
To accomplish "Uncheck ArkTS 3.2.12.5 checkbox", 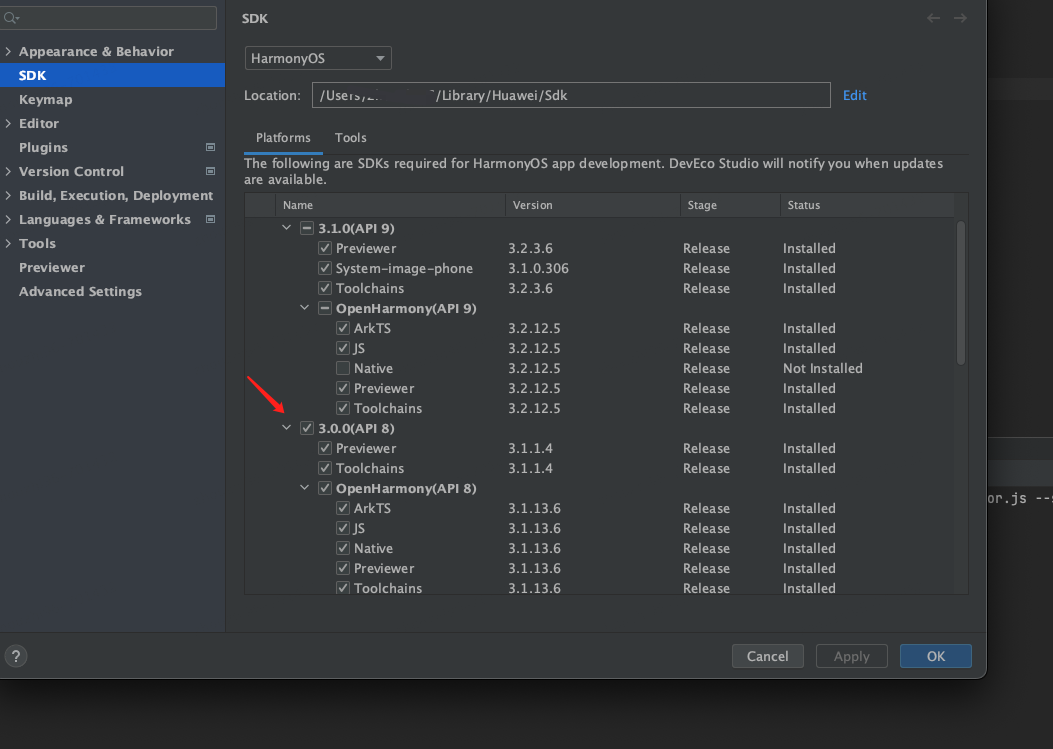I will [x=343, y=328].
